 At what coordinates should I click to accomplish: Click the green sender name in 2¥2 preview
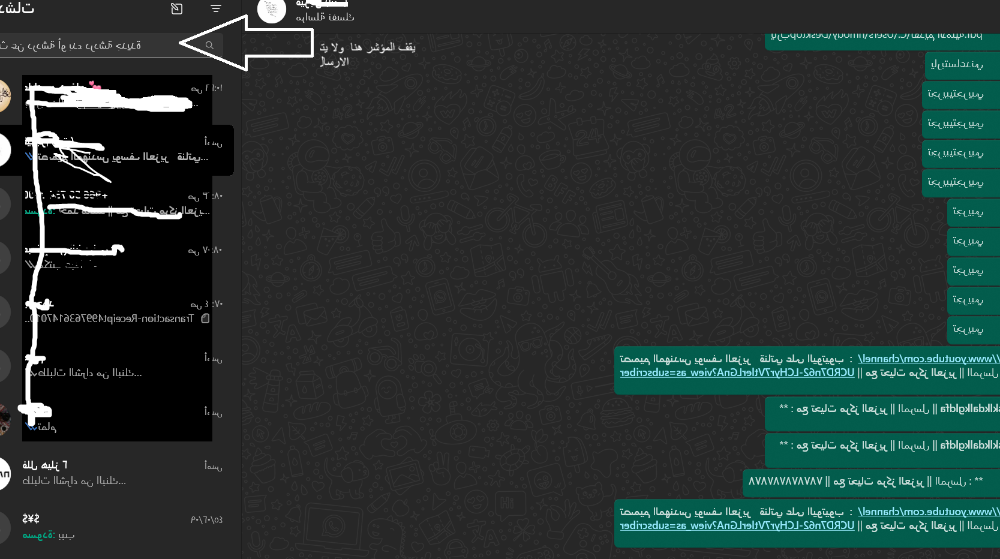tap(38, 535)
